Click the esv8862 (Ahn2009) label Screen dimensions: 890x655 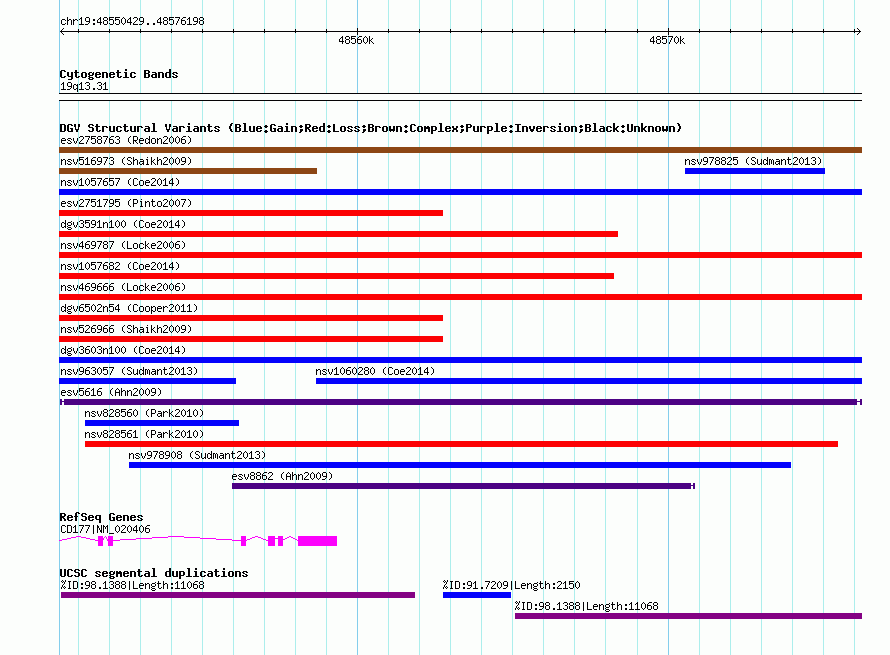point(282,476)
